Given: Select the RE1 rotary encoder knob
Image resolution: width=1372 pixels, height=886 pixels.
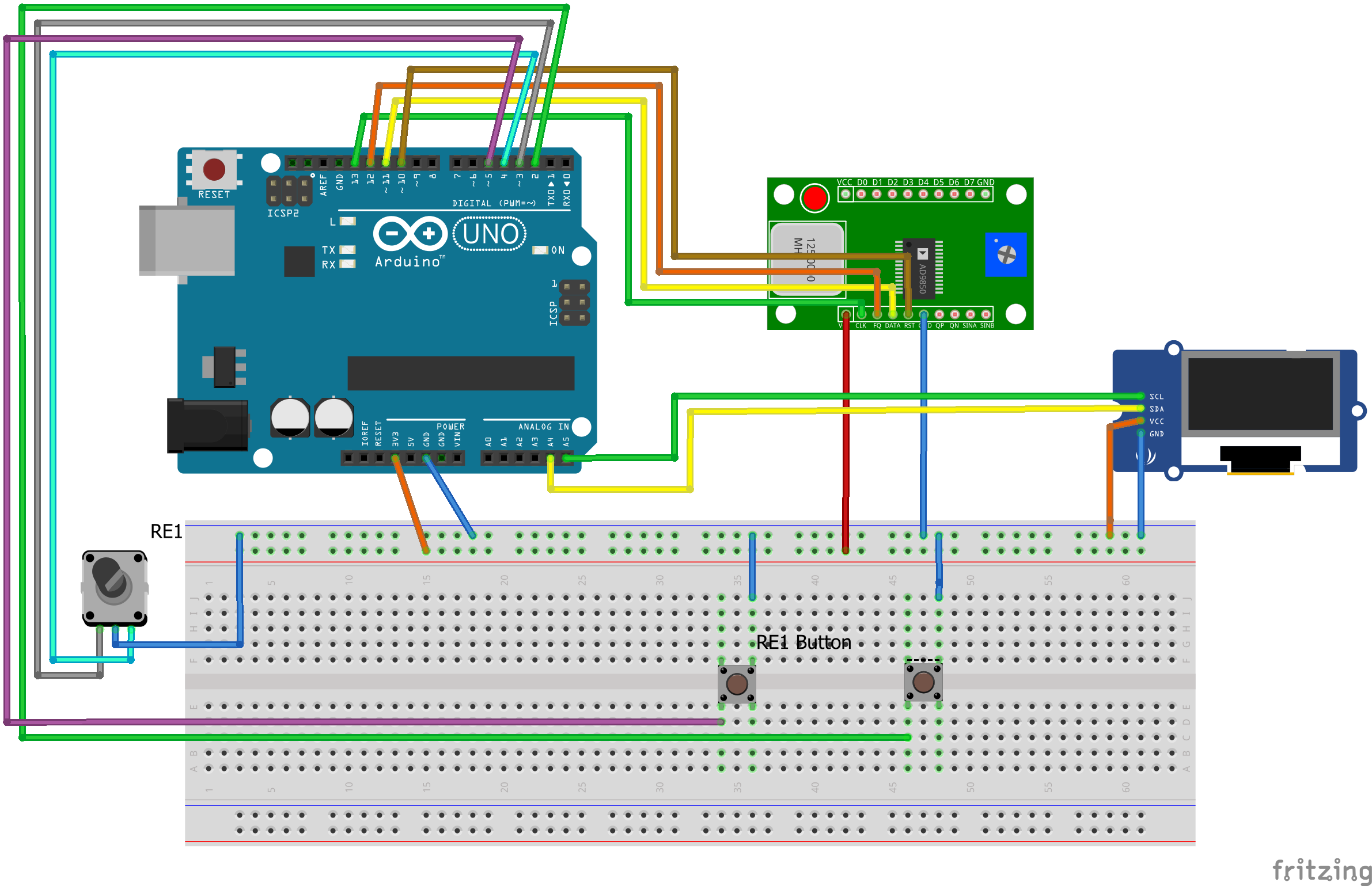Looking at the screenshot, I should tap(115, 588).
